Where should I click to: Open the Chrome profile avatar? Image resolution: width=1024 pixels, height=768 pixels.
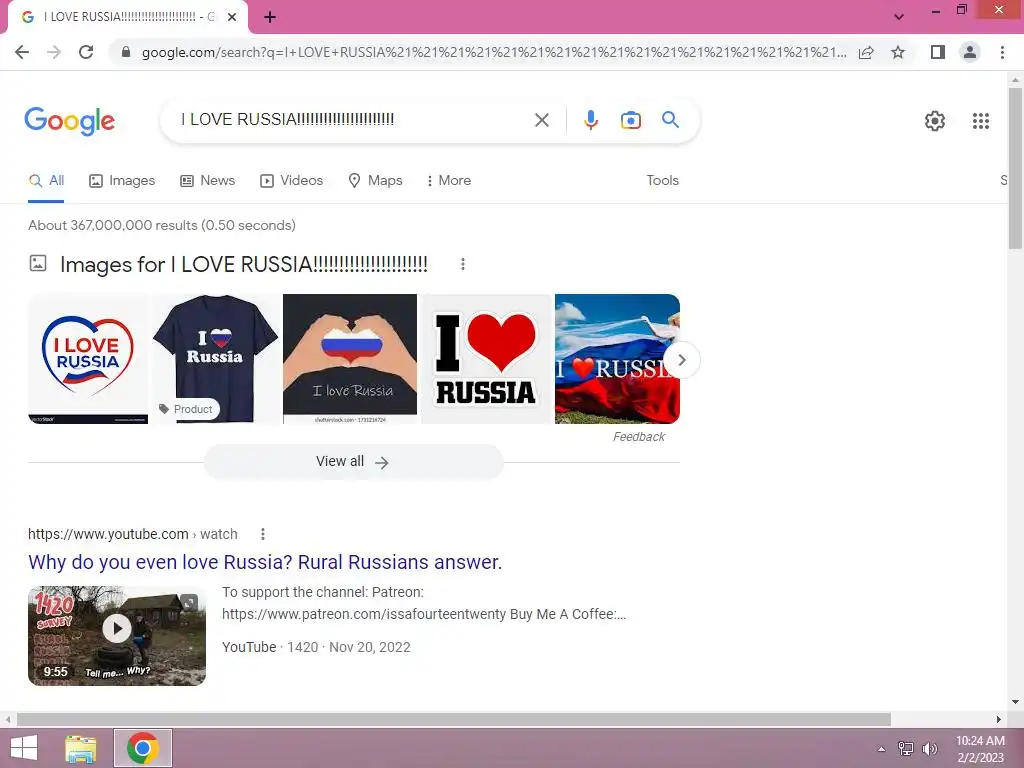pyautogui.click(x=970, y=52)
